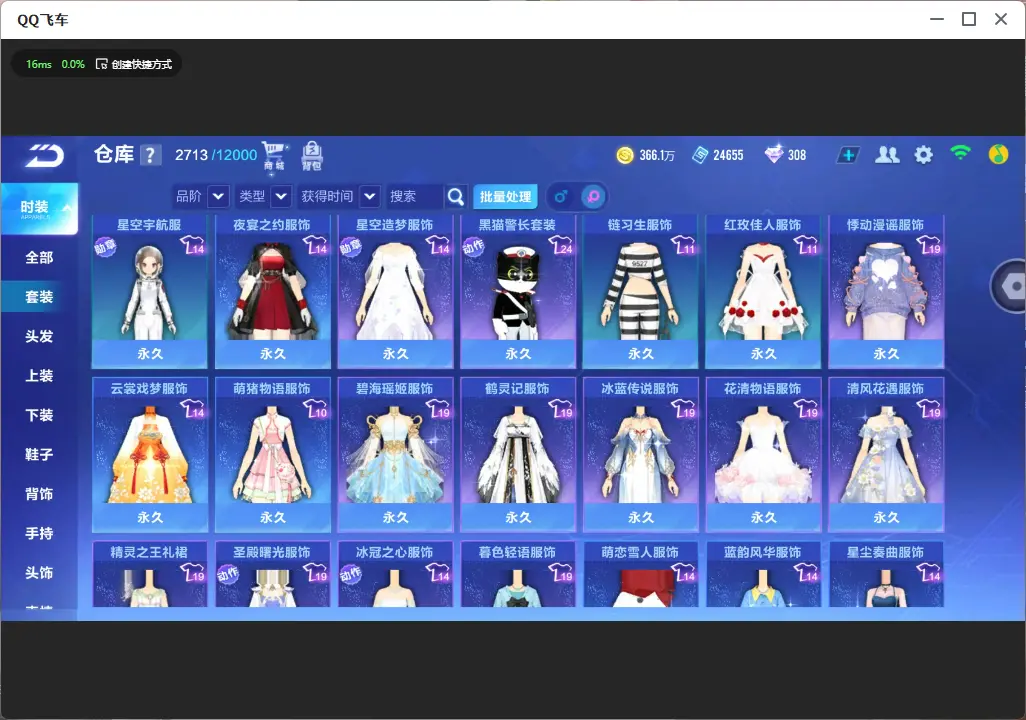The height and width of the screenshot is (720, 1026).
Task: Click the blue coupon currency icon
Action: click(700, 155)
